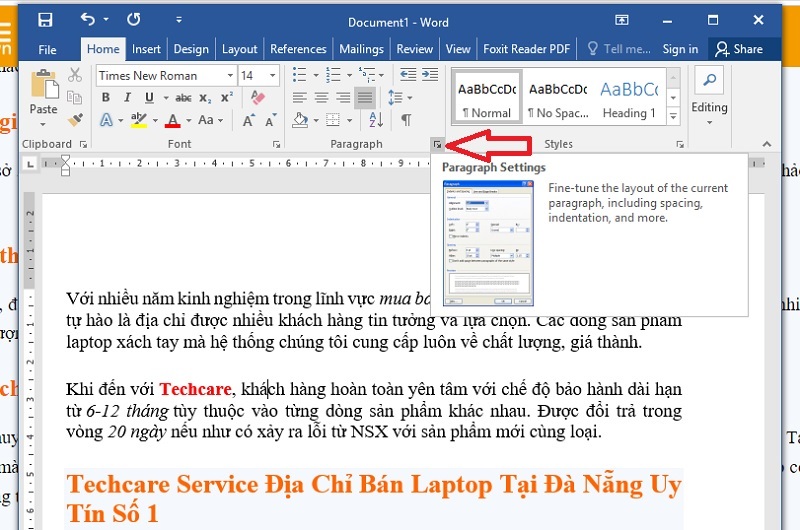The image size is (800, 530).
Task: Clear all formatting with eraser icon
Action: pyautogui.click(x=258, y=97)
